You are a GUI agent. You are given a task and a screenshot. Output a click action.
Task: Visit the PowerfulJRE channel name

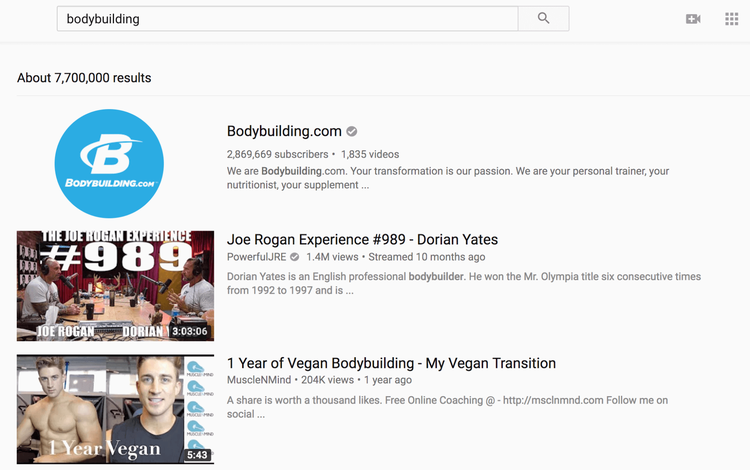point(256,257)
